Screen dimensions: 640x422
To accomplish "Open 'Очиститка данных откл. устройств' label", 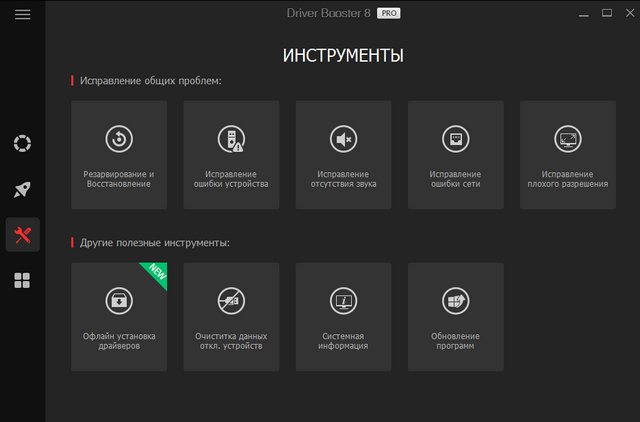I will click(x=231, y=341).
